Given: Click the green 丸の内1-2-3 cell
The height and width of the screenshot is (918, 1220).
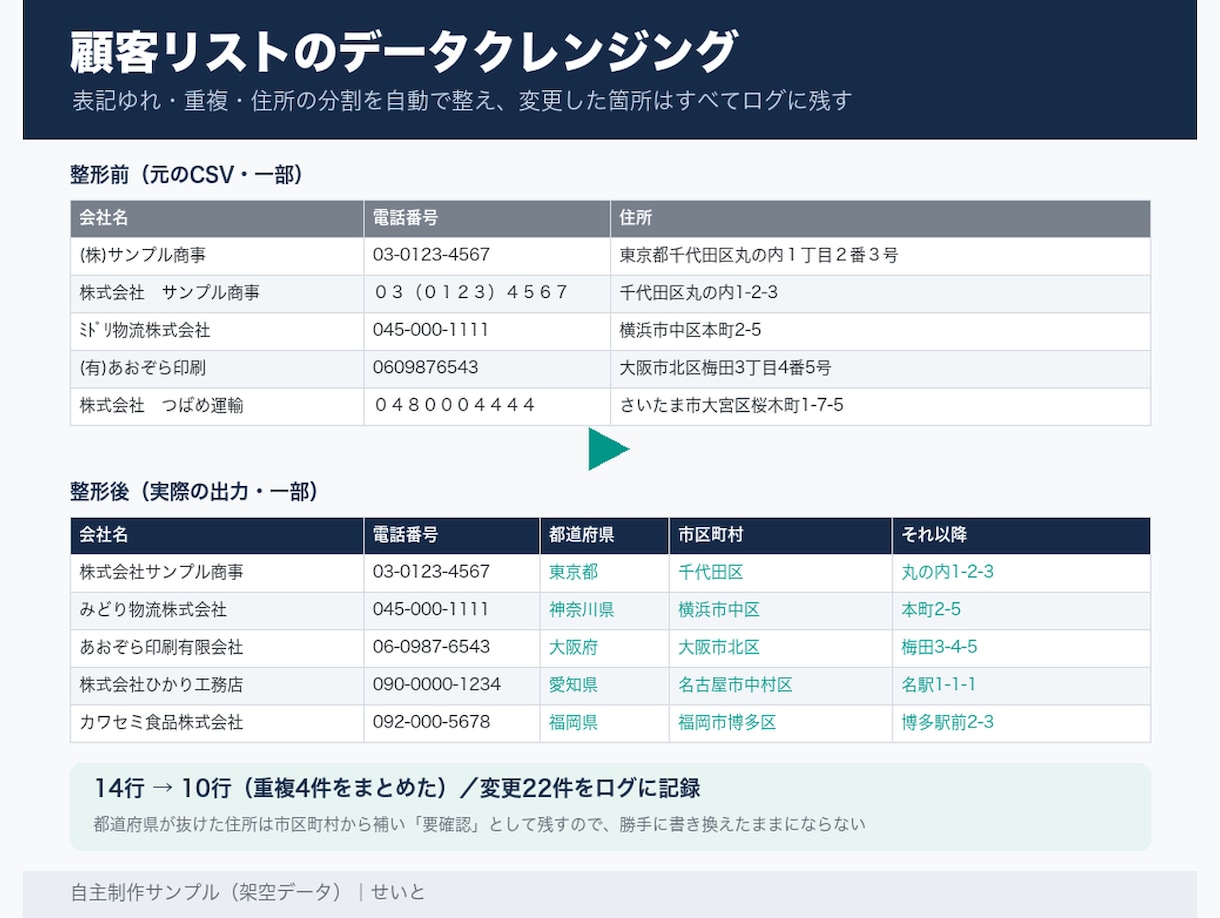Looking at the screenshot, I should coord(1021,573).
